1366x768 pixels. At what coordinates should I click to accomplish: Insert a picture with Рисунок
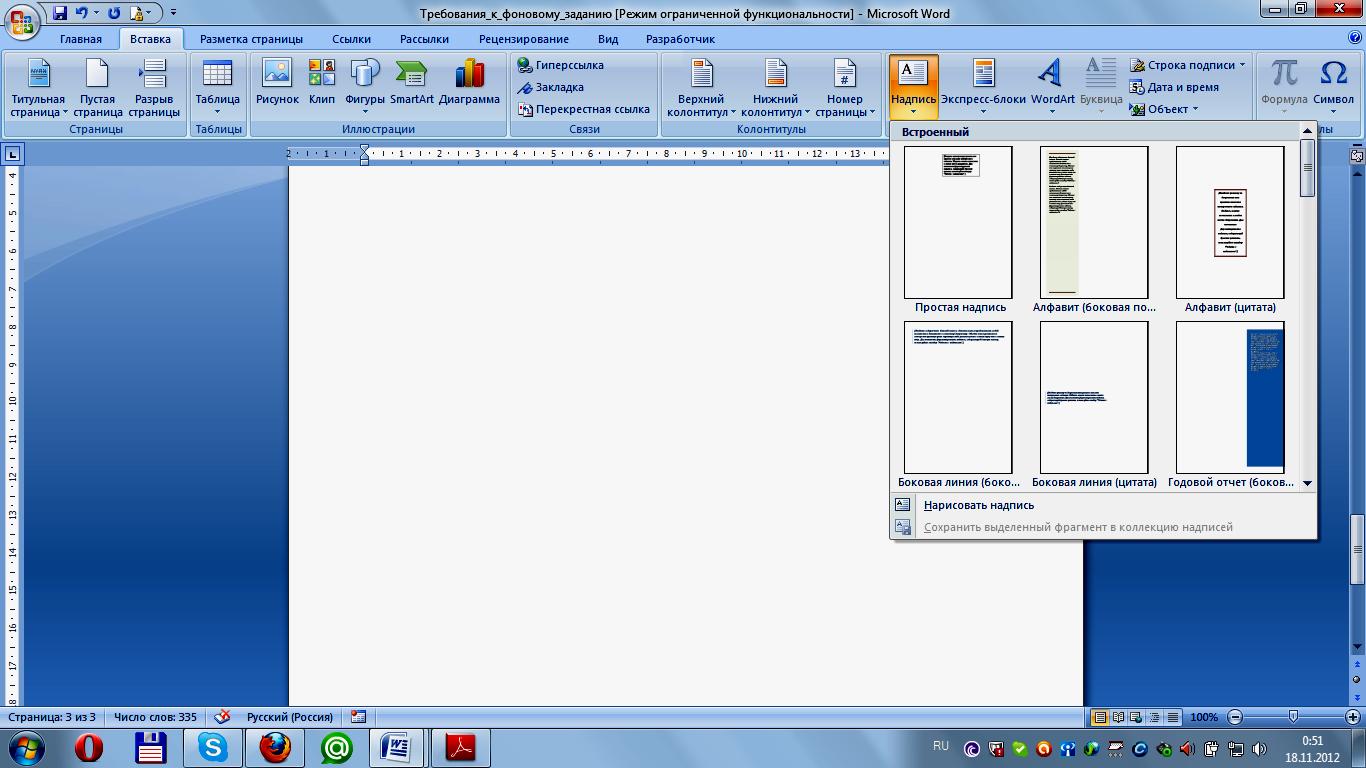coord(277,82)
